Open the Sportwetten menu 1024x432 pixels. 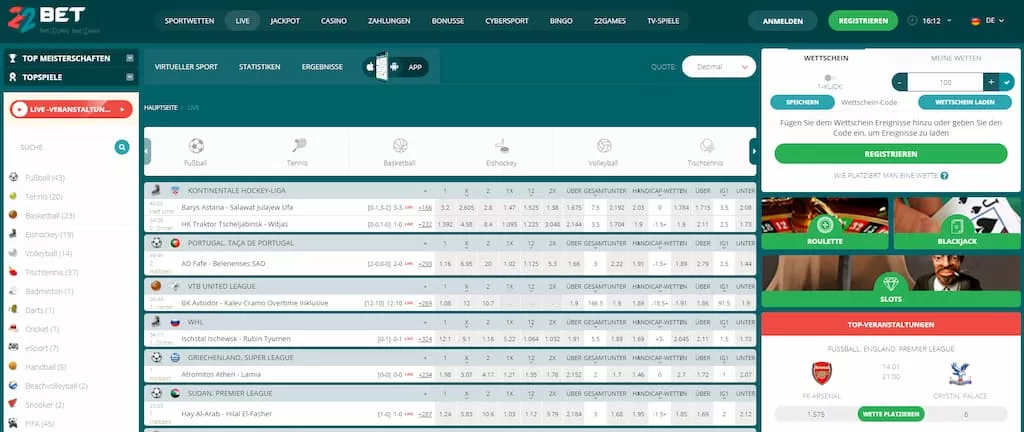click(189, 21)
